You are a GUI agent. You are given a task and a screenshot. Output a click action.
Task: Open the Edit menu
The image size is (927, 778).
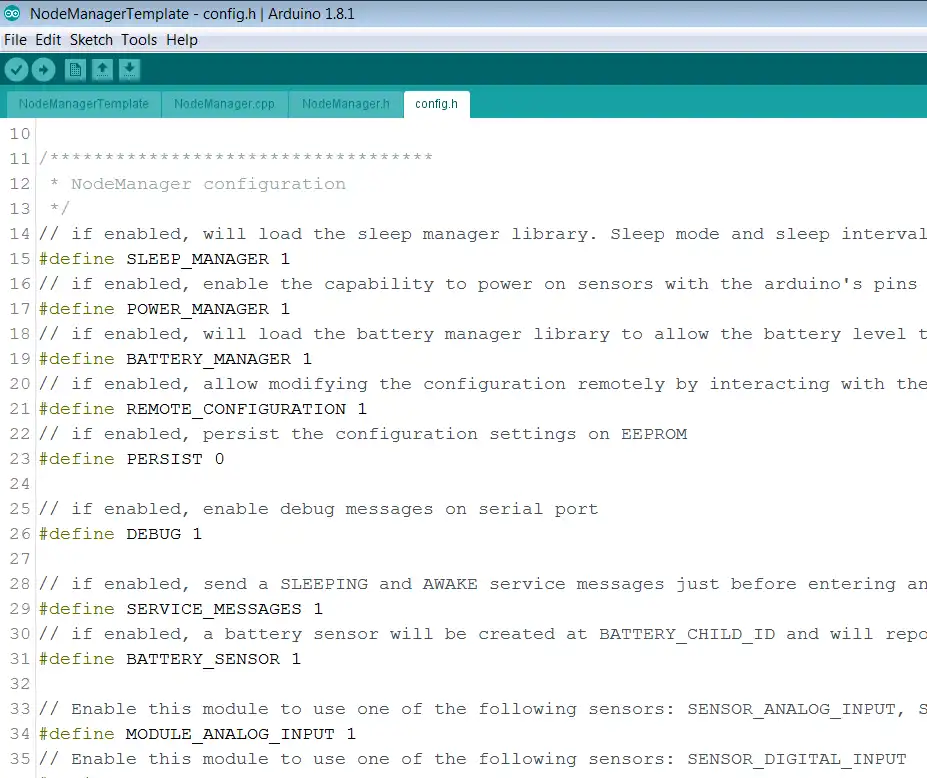(48, 40)
